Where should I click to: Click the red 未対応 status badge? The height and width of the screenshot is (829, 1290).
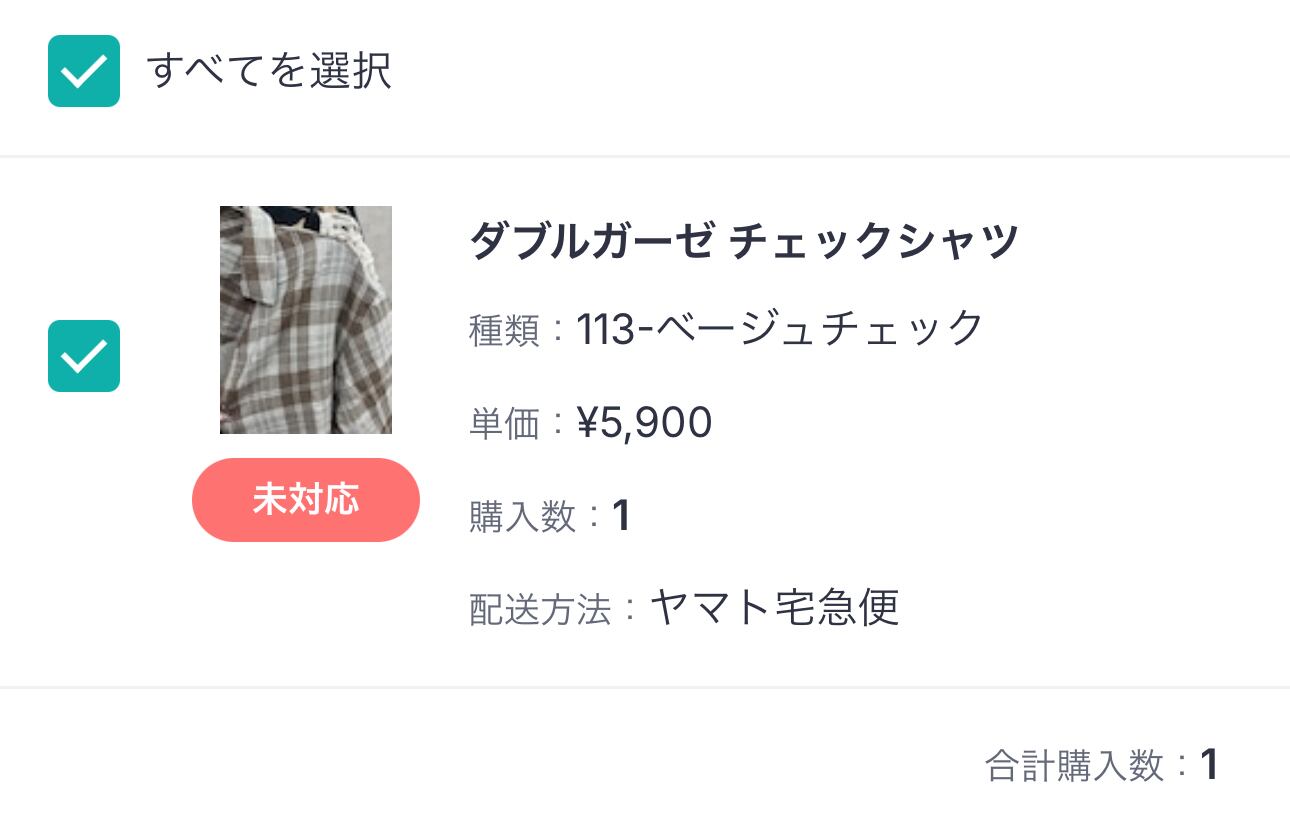click(306, 500)
